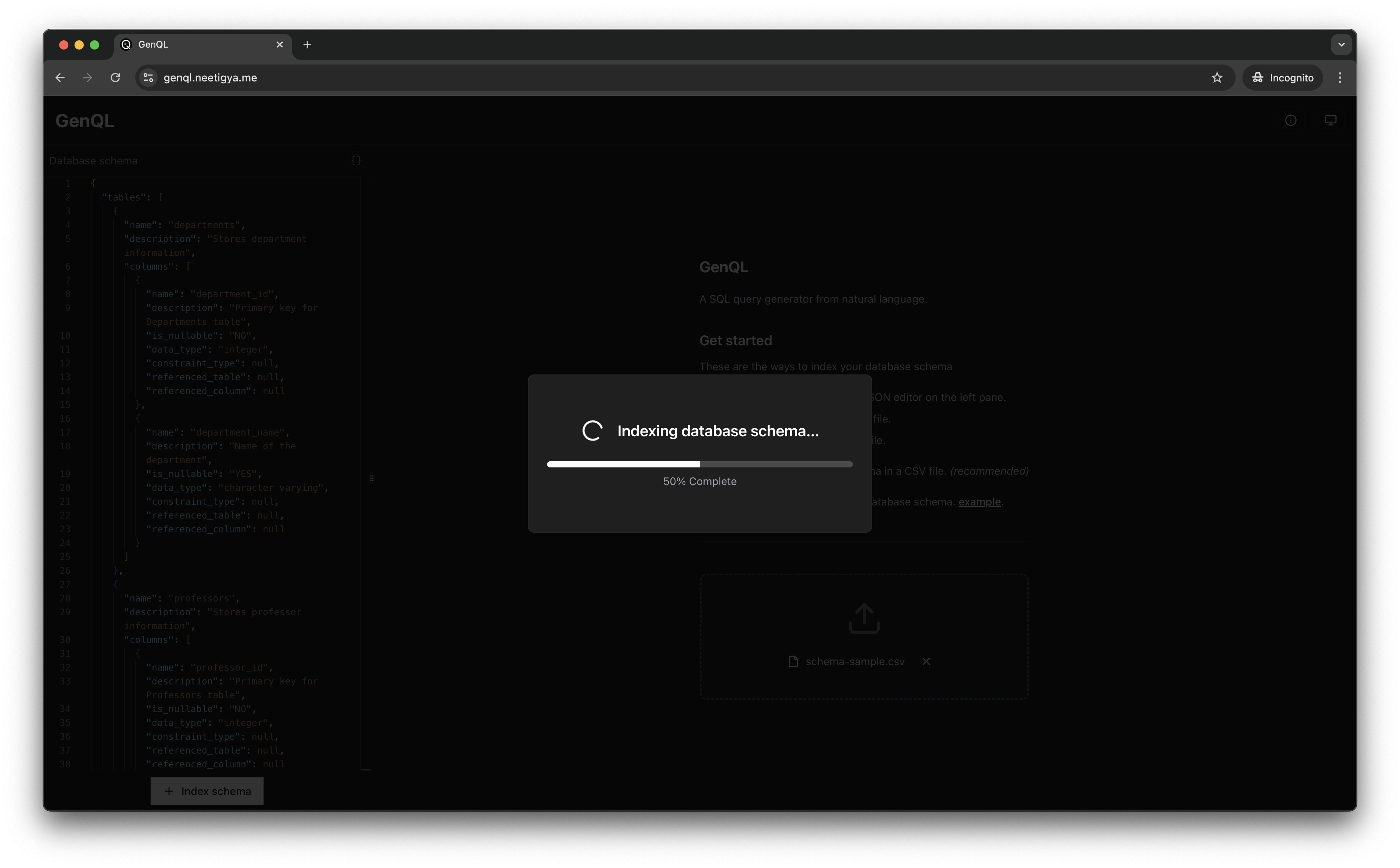Open the site information icon in address bar

(x=148, y=78)
